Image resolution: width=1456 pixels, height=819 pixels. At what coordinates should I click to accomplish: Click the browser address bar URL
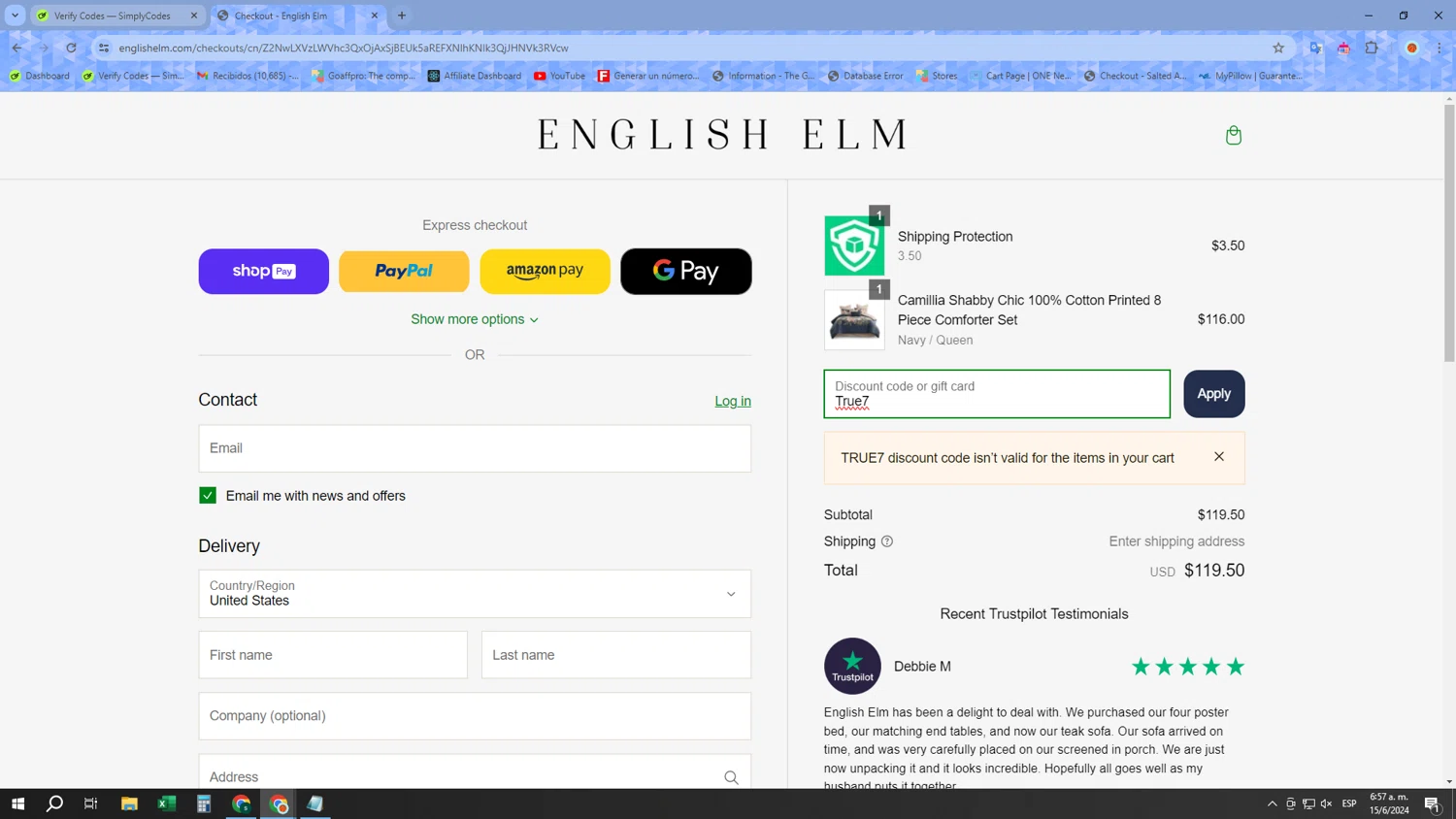344,48
